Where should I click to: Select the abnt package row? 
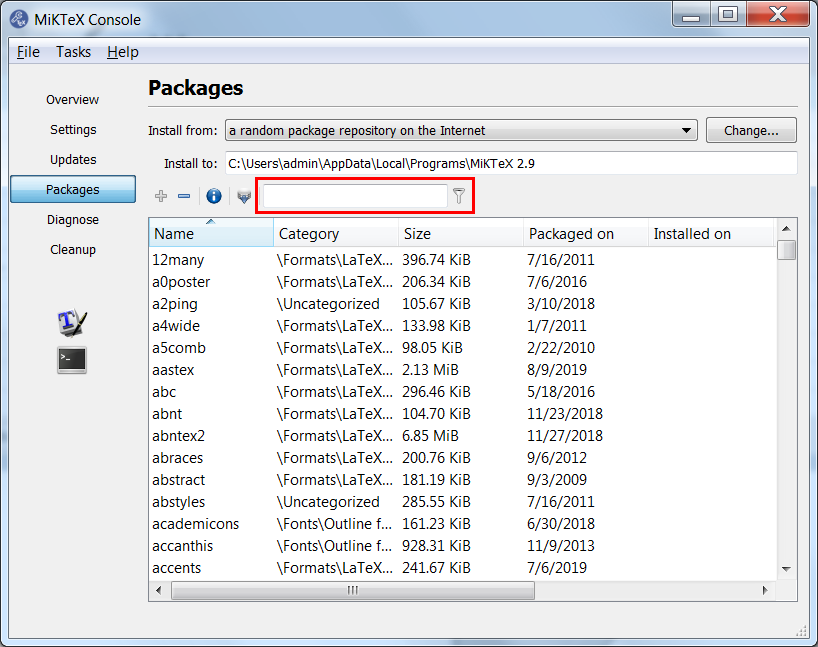[462, 414]
